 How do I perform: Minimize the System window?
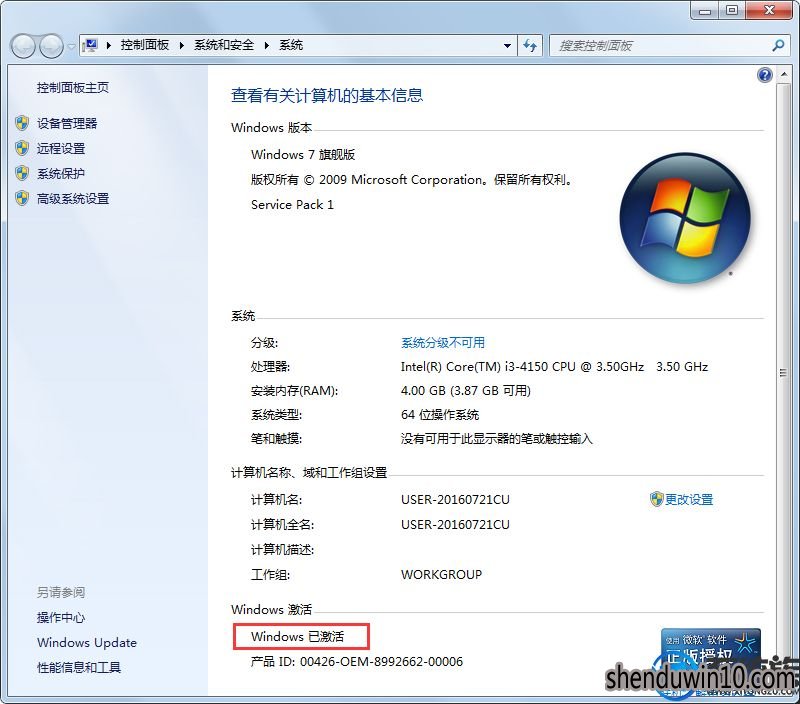click(705, 10)
